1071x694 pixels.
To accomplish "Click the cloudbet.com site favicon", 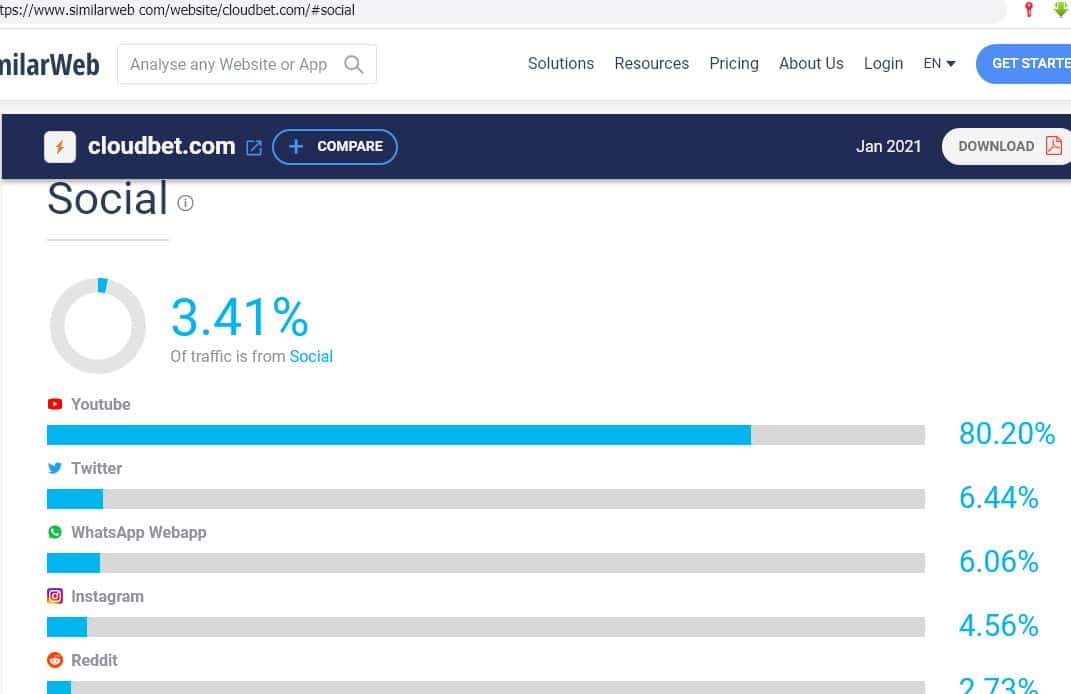I will pyautogui.click(x=60, y=147).
